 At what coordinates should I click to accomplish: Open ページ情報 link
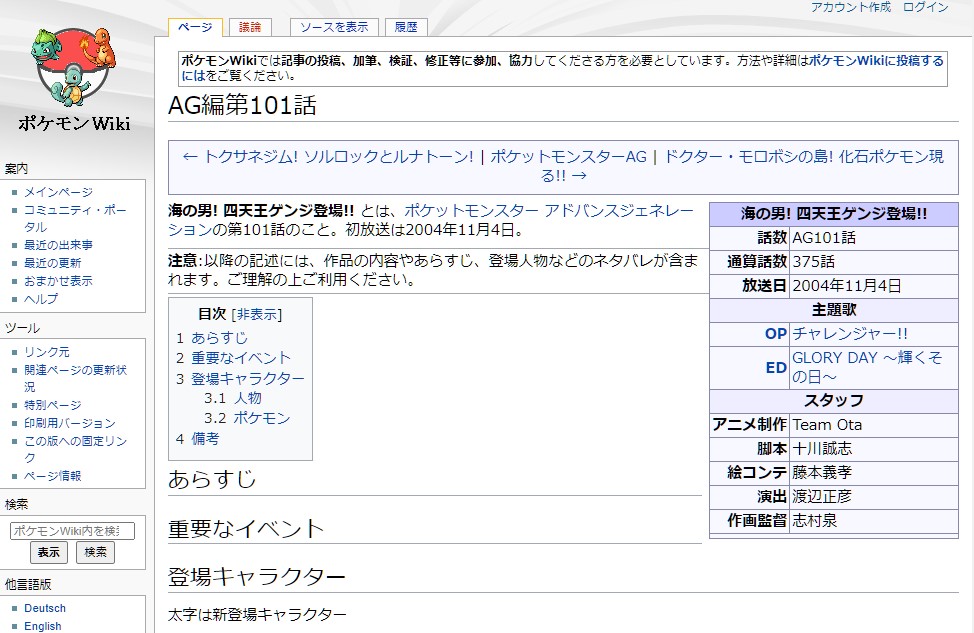click(x=52, y=476)
